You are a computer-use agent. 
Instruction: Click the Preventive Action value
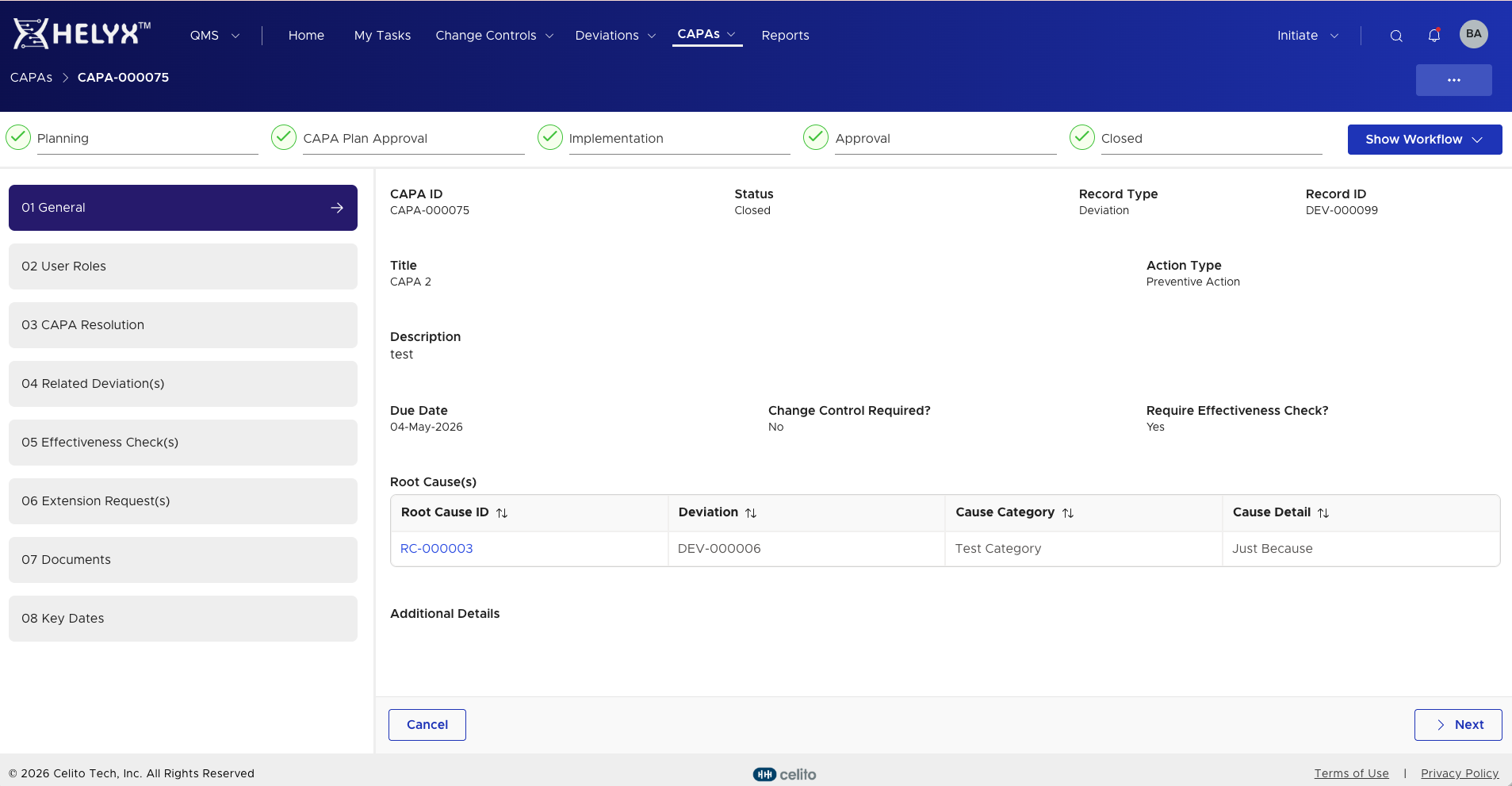1193,282
